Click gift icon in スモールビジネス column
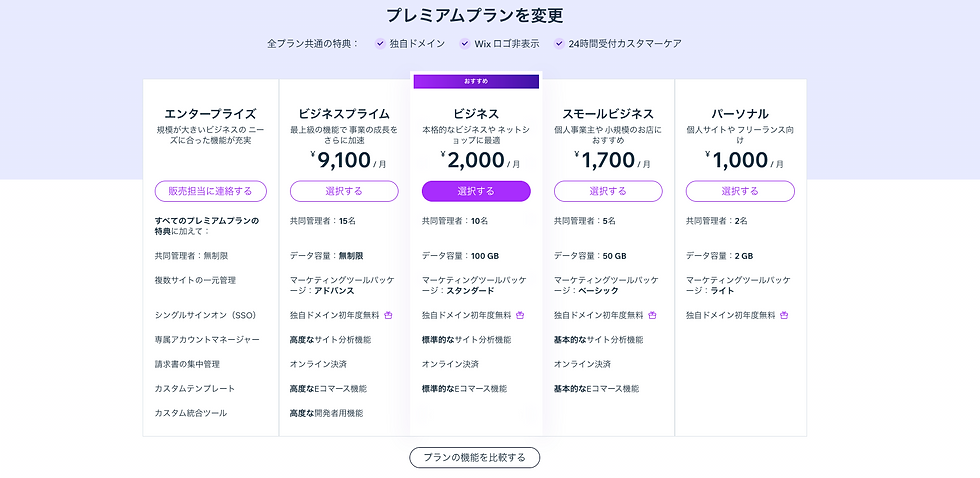This screenshot has height=478, width=980. (x=652, y=315)
